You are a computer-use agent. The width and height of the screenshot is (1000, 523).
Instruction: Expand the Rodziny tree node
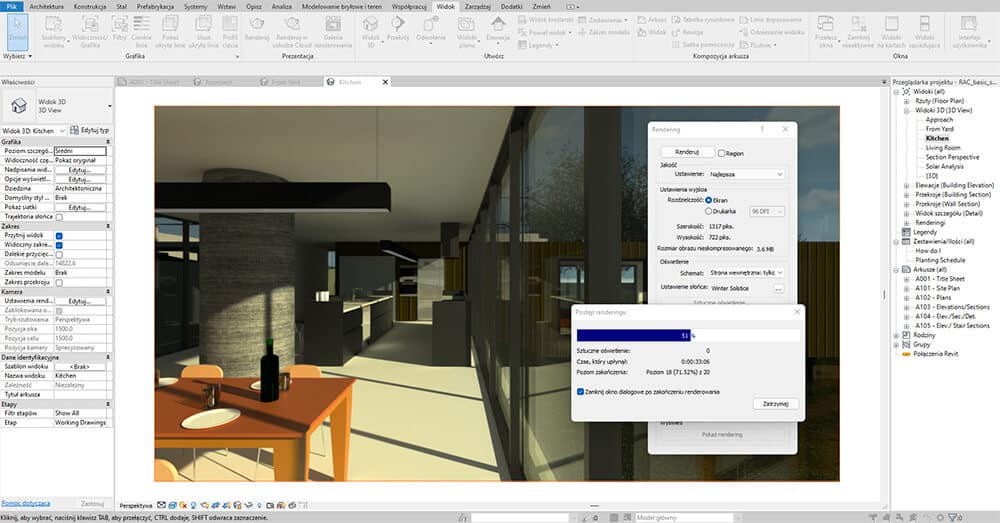(897, 335)
